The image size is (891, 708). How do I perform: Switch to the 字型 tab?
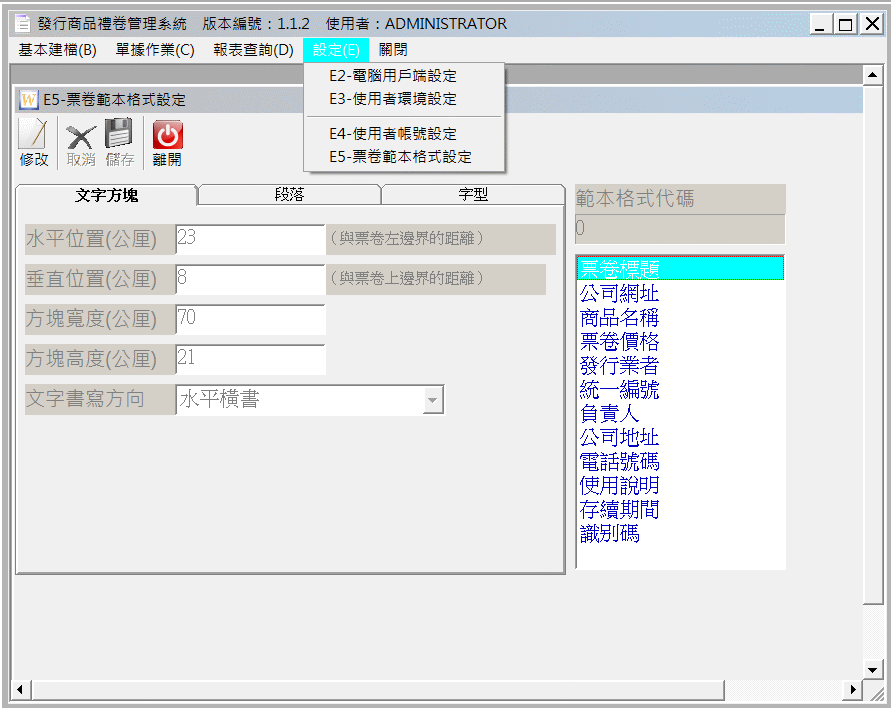coord(473,194)
